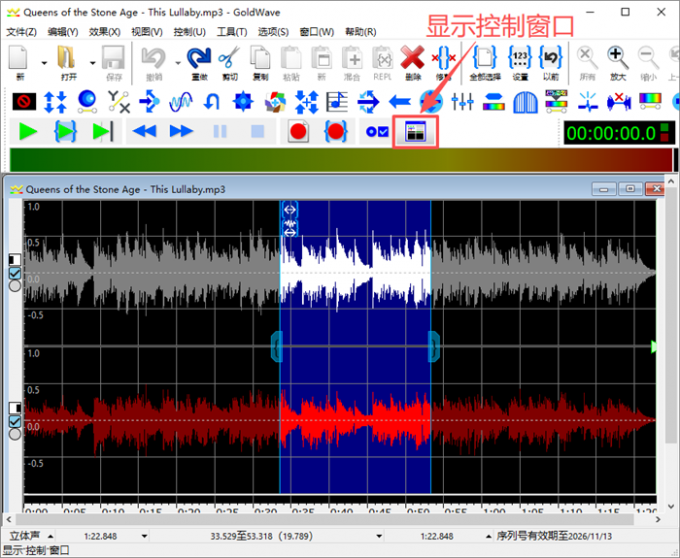Open the 立体声 channel status dropdown
This screenshot has width=680, height=558.
coord(50,536)
